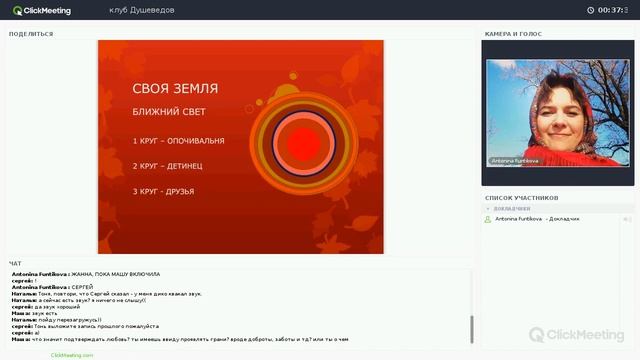Collapse the ДОКЛАДЧИКИ group triangle

488,209
